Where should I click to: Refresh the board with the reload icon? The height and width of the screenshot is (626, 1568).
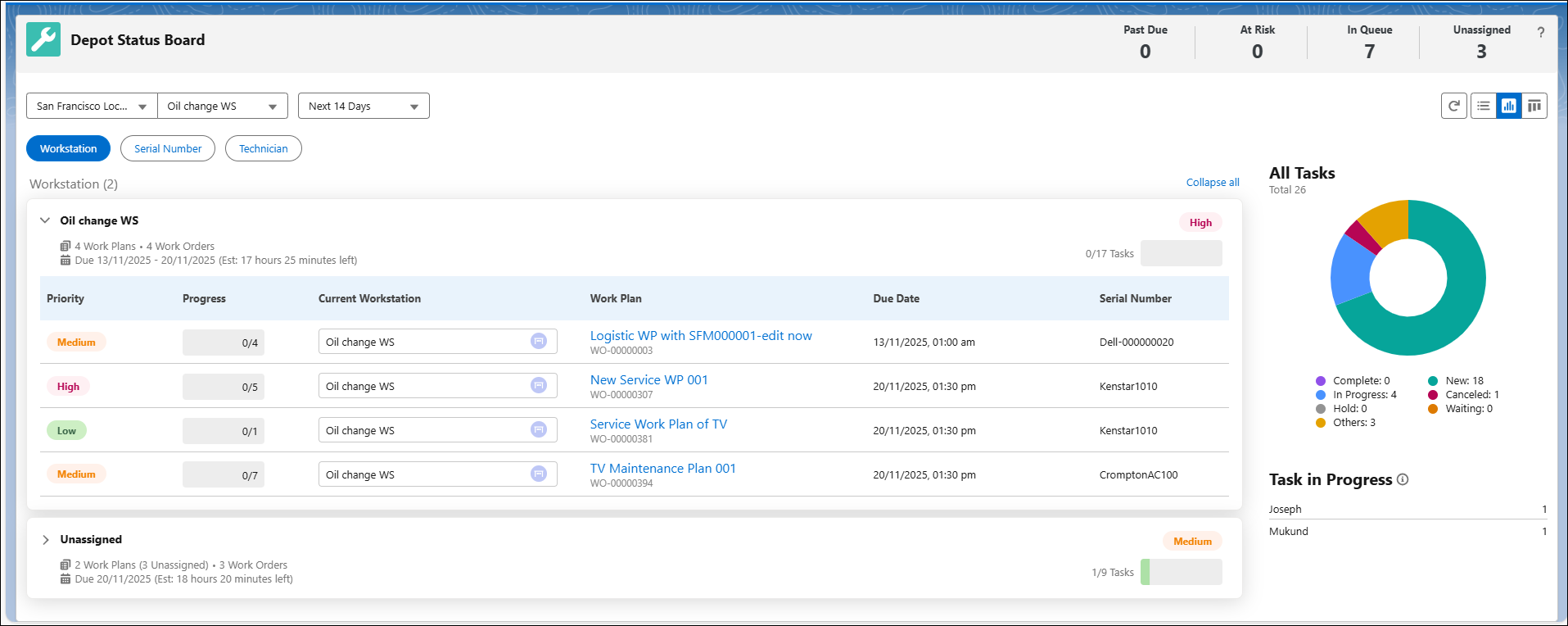tap(1454, 106)
